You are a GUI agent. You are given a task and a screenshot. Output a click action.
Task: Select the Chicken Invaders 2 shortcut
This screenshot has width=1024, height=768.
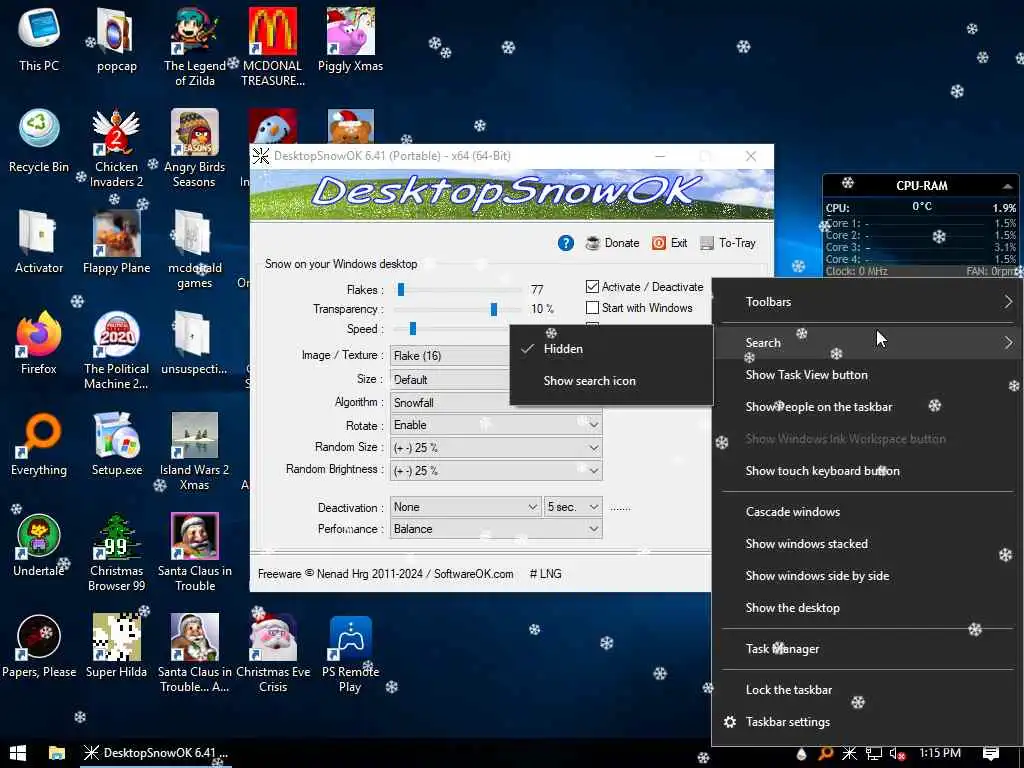point(116,149)
